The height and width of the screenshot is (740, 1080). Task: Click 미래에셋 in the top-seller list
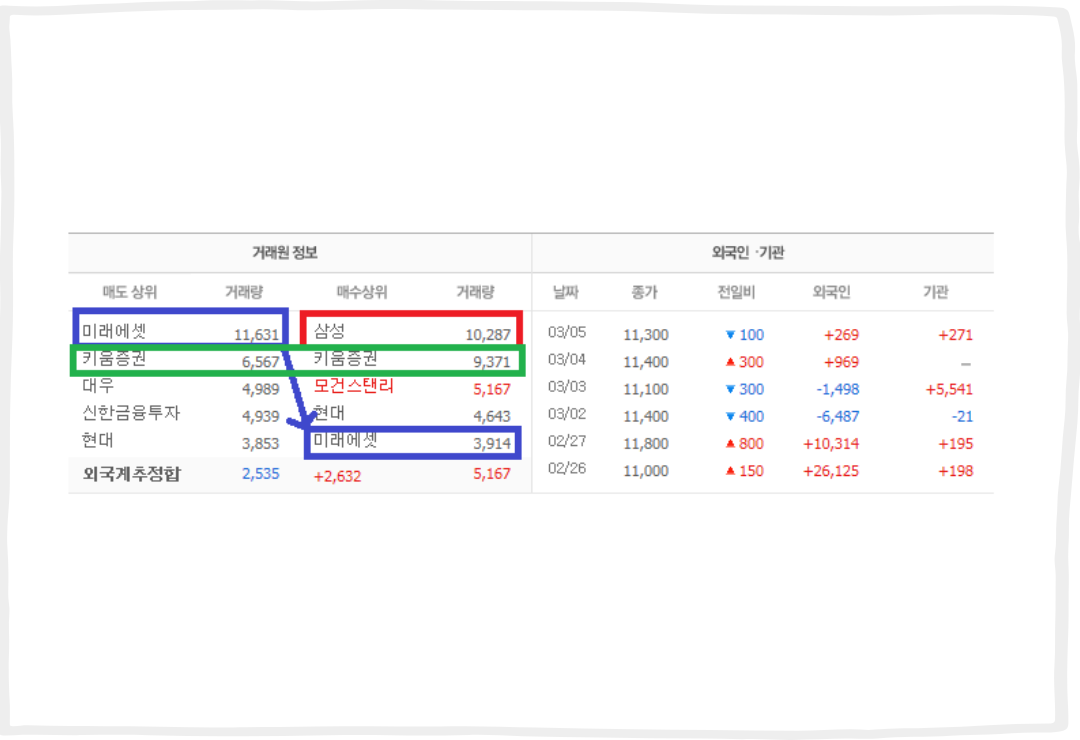114,331
